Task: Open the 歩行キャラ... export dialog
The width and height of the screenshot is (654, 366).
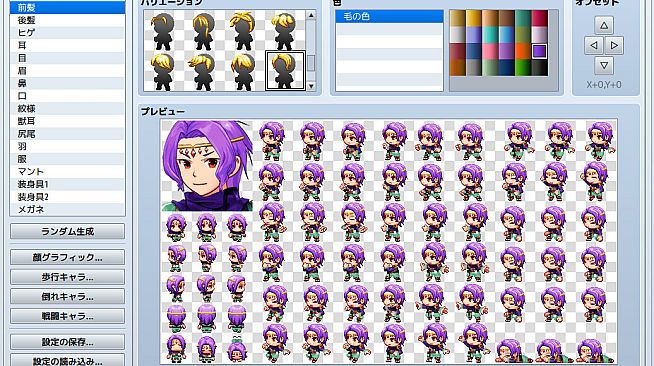Action: pyautogui.click(x=67, y=277)
